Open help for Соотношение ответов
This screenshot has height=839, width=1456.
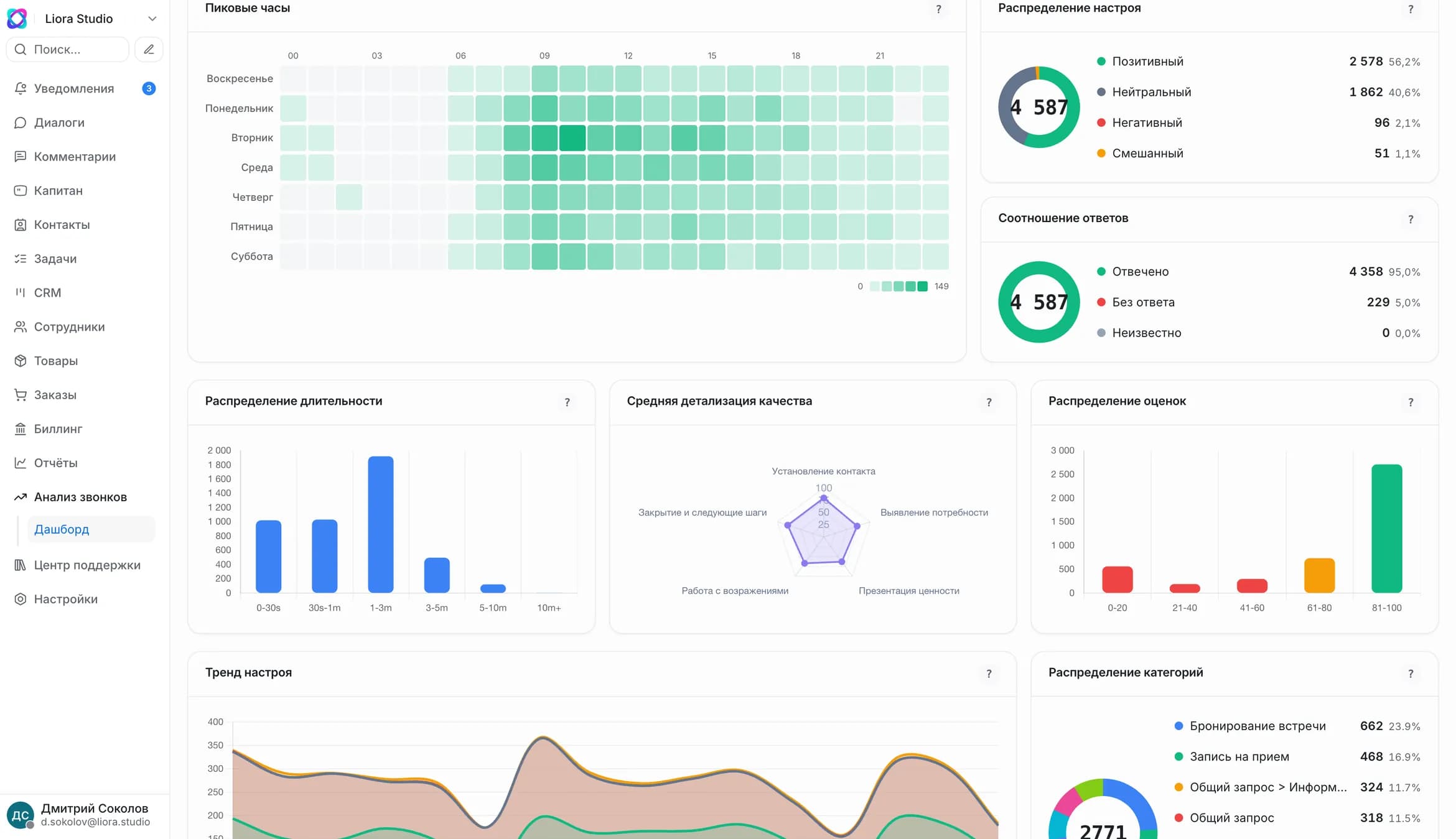[x=1411, y=219]
